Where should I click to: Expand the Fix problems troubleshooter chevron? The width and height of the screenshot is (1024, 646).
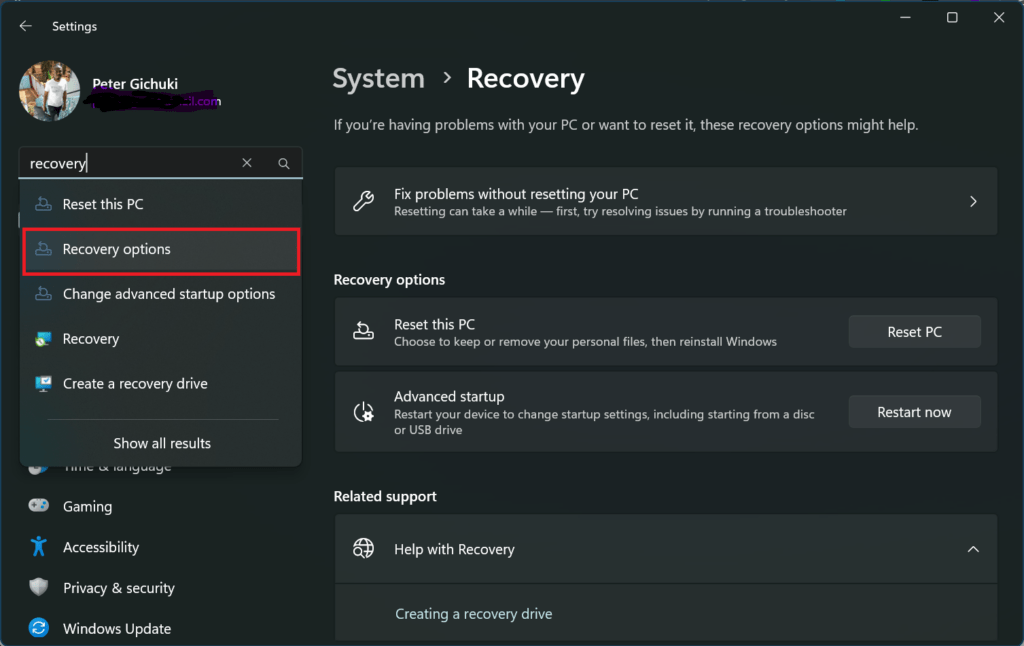tap(972, 201)
